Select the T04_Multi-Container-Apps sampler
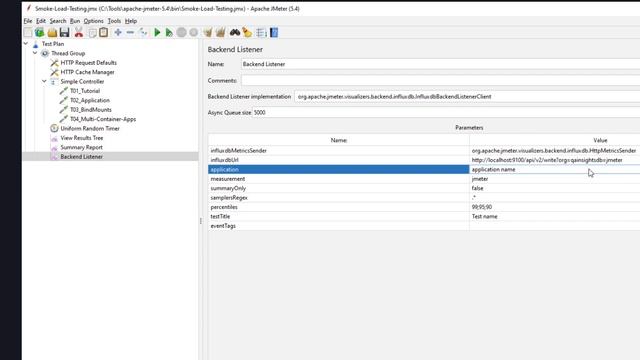Viewport: 640px width, 360px height. (103, 119)
